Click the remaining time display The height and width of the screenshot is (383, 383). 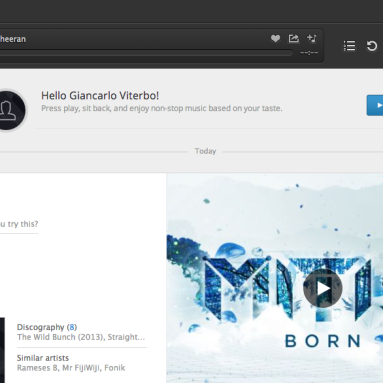[309, 53]
